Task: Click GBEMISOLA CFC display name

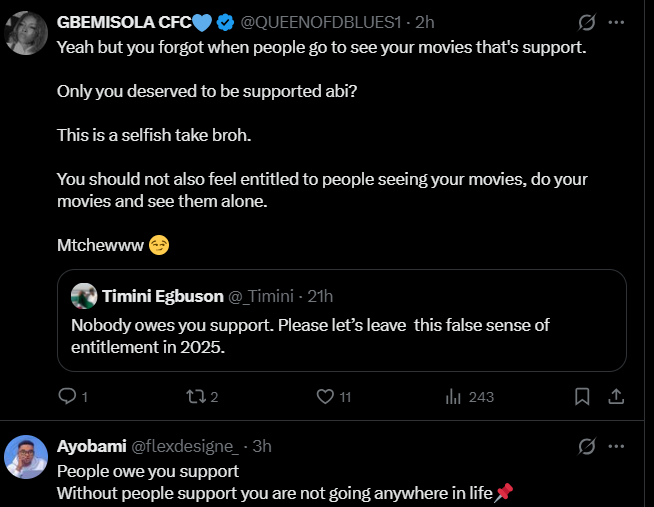Action: [x=123, y=22]
